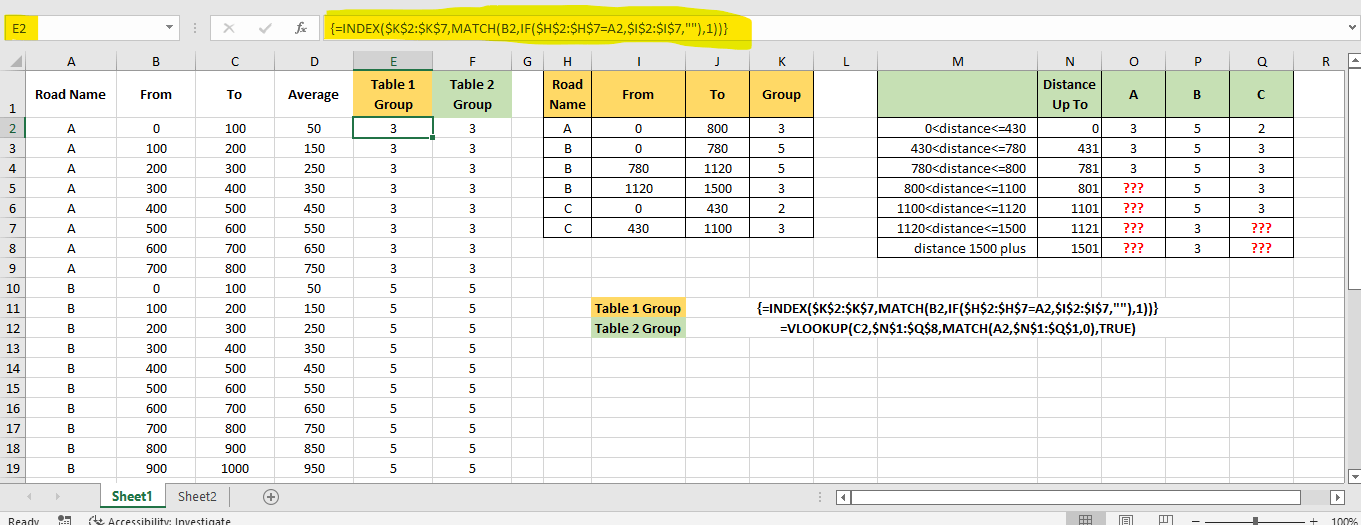This screenshot has height=525, width=1361.
Task: Click the Insert Function fx icon
Action: 300,28
